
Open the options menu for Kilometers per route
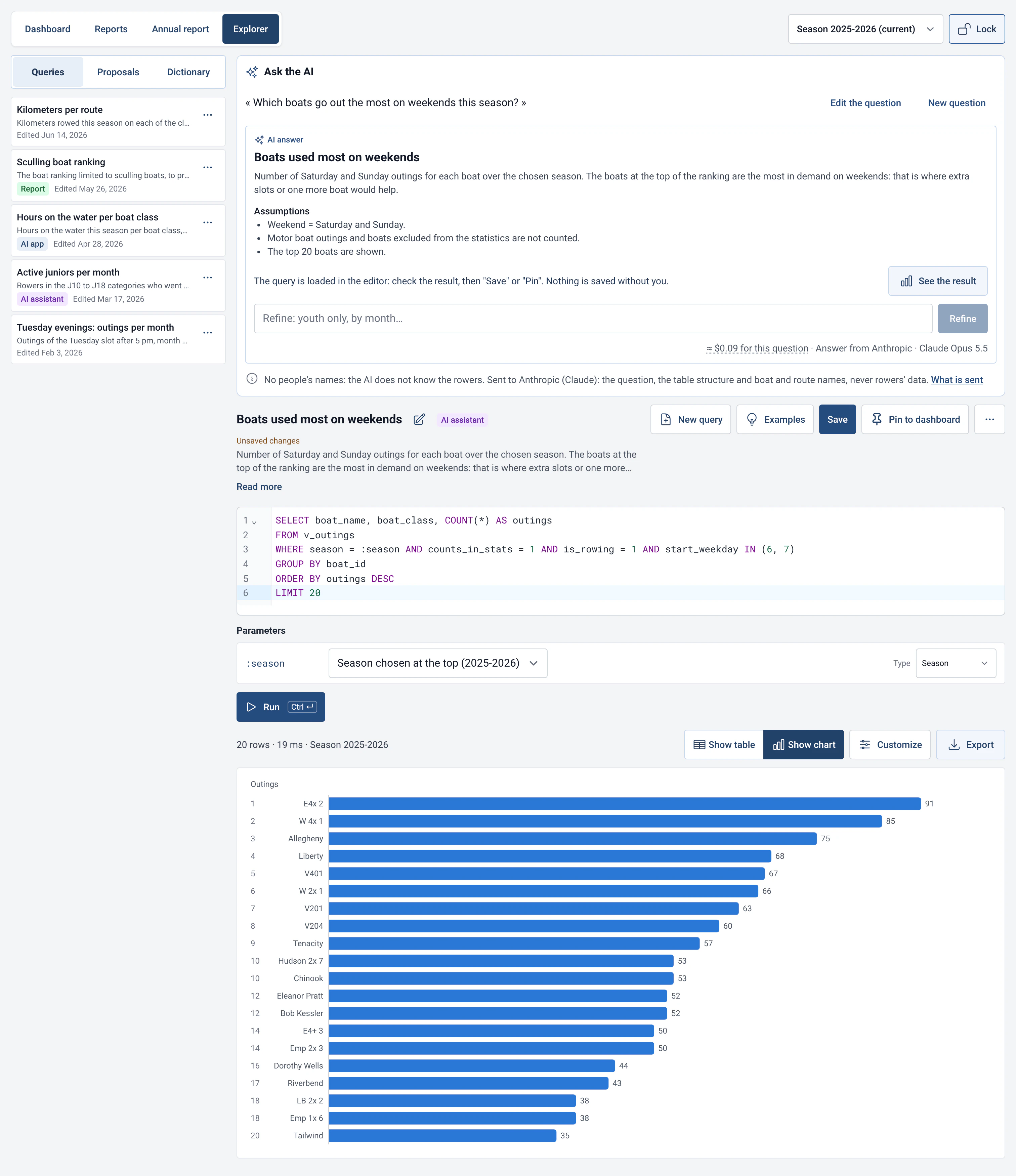pos(208,115)
